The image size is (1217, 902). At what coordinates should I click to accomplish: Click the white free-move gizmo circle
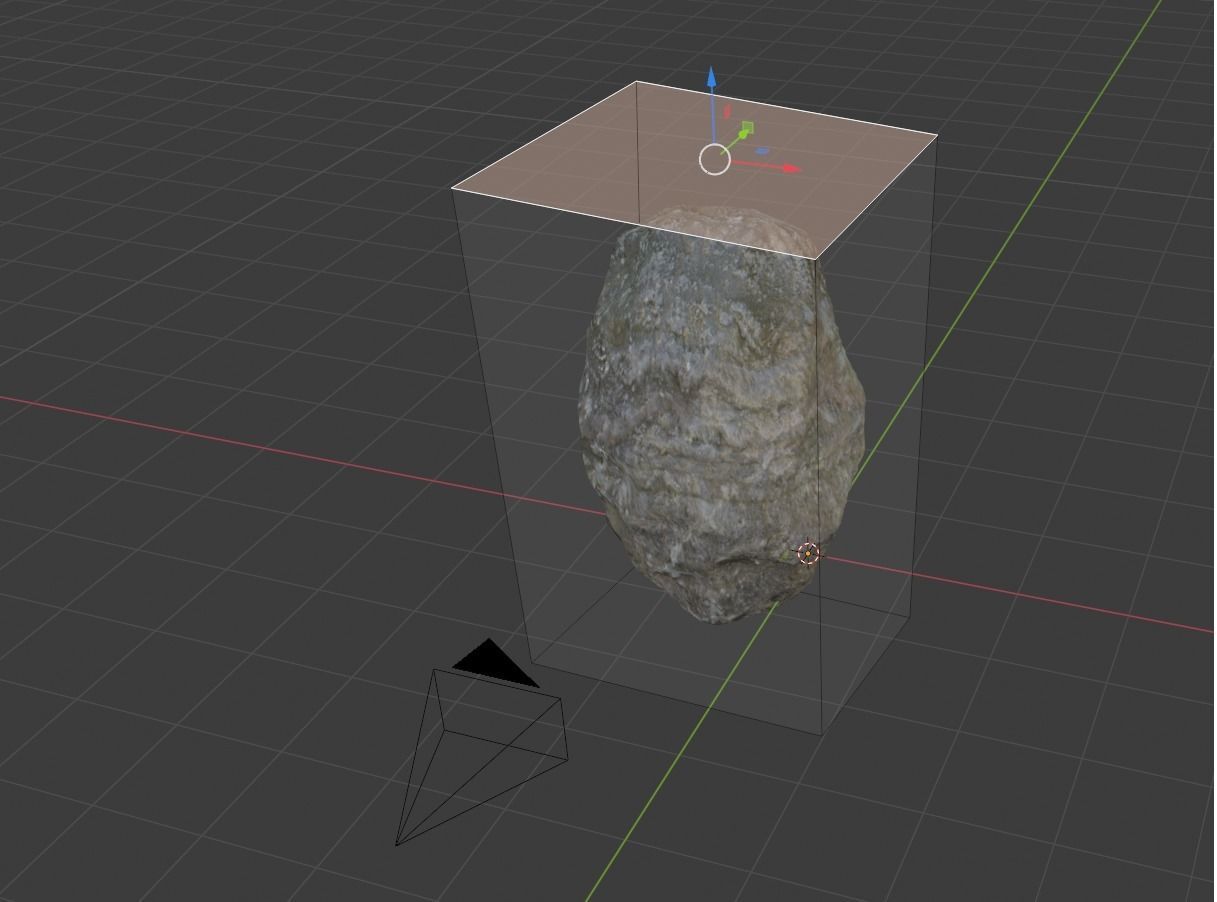714,159
